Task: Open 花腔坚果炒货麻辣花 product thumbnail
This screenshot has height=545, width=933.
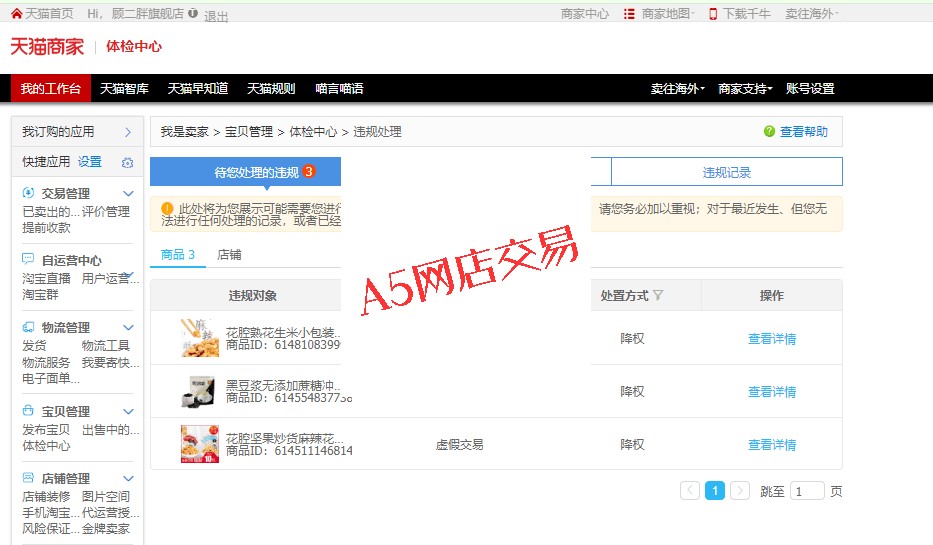Action: click(200, 444)
